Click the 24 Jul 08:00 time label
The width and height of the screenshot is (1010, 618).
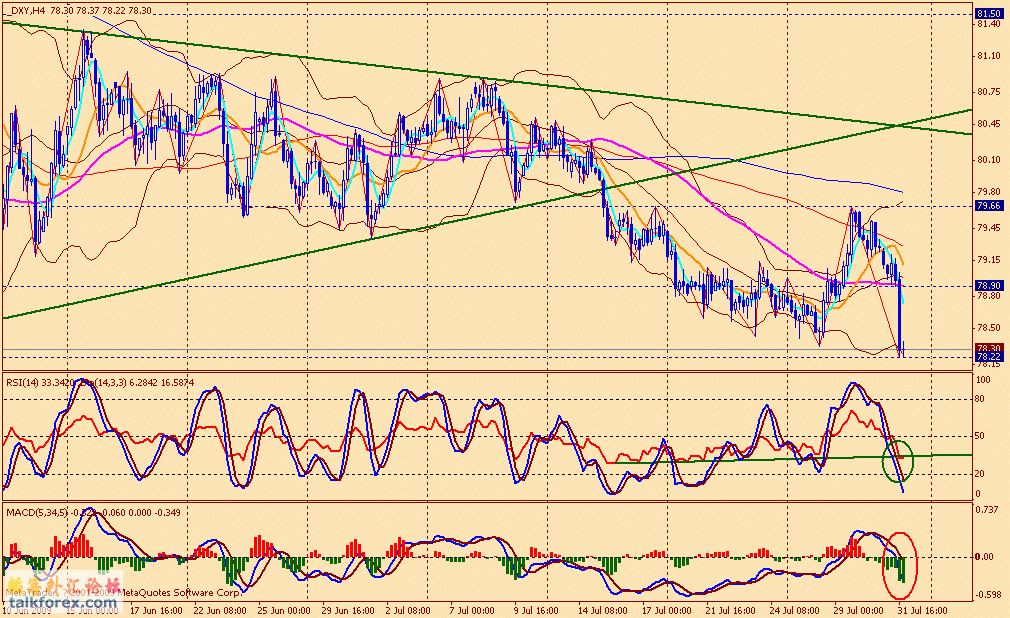794,610
